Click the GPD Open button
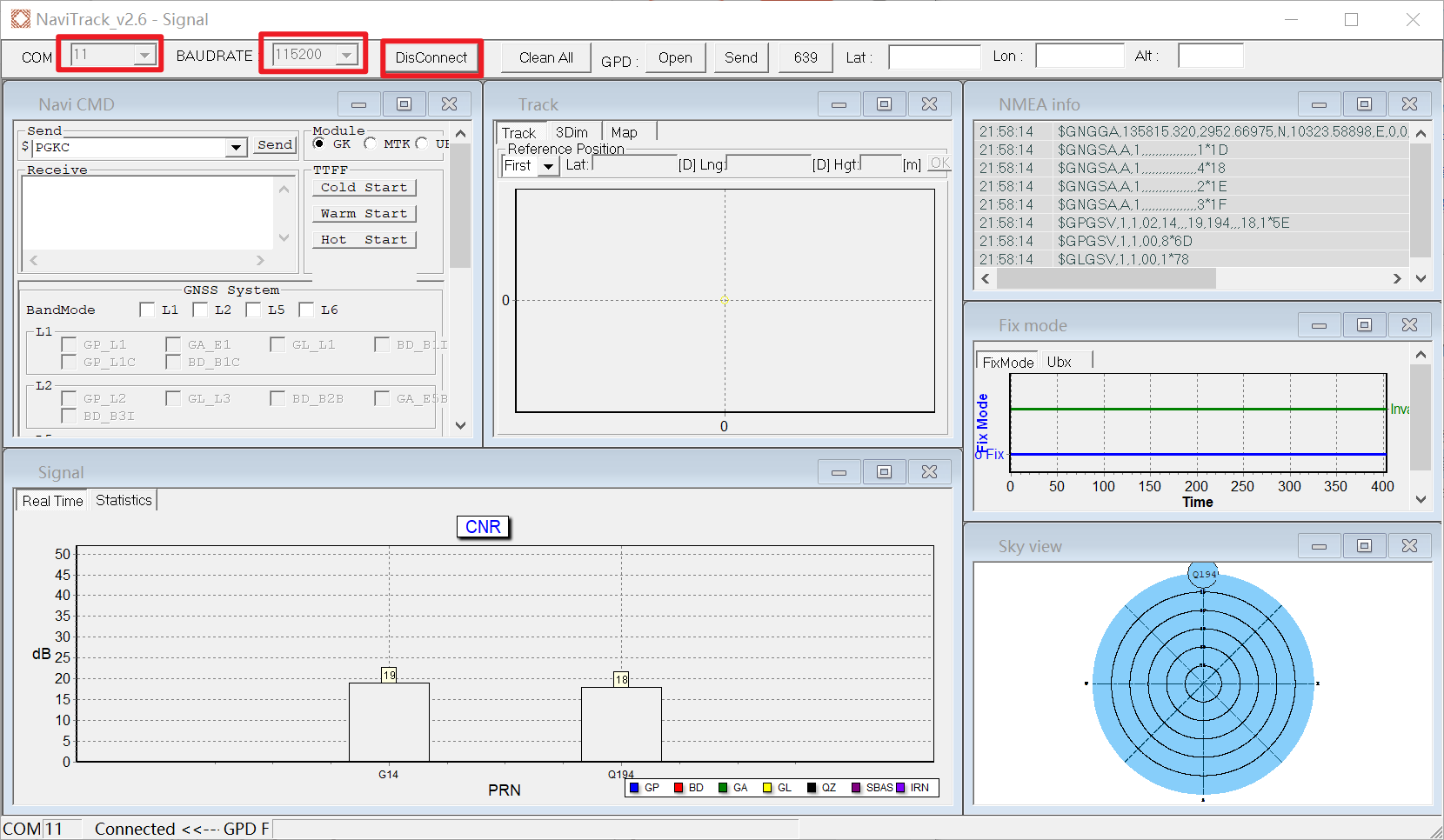 click(675, 57)
